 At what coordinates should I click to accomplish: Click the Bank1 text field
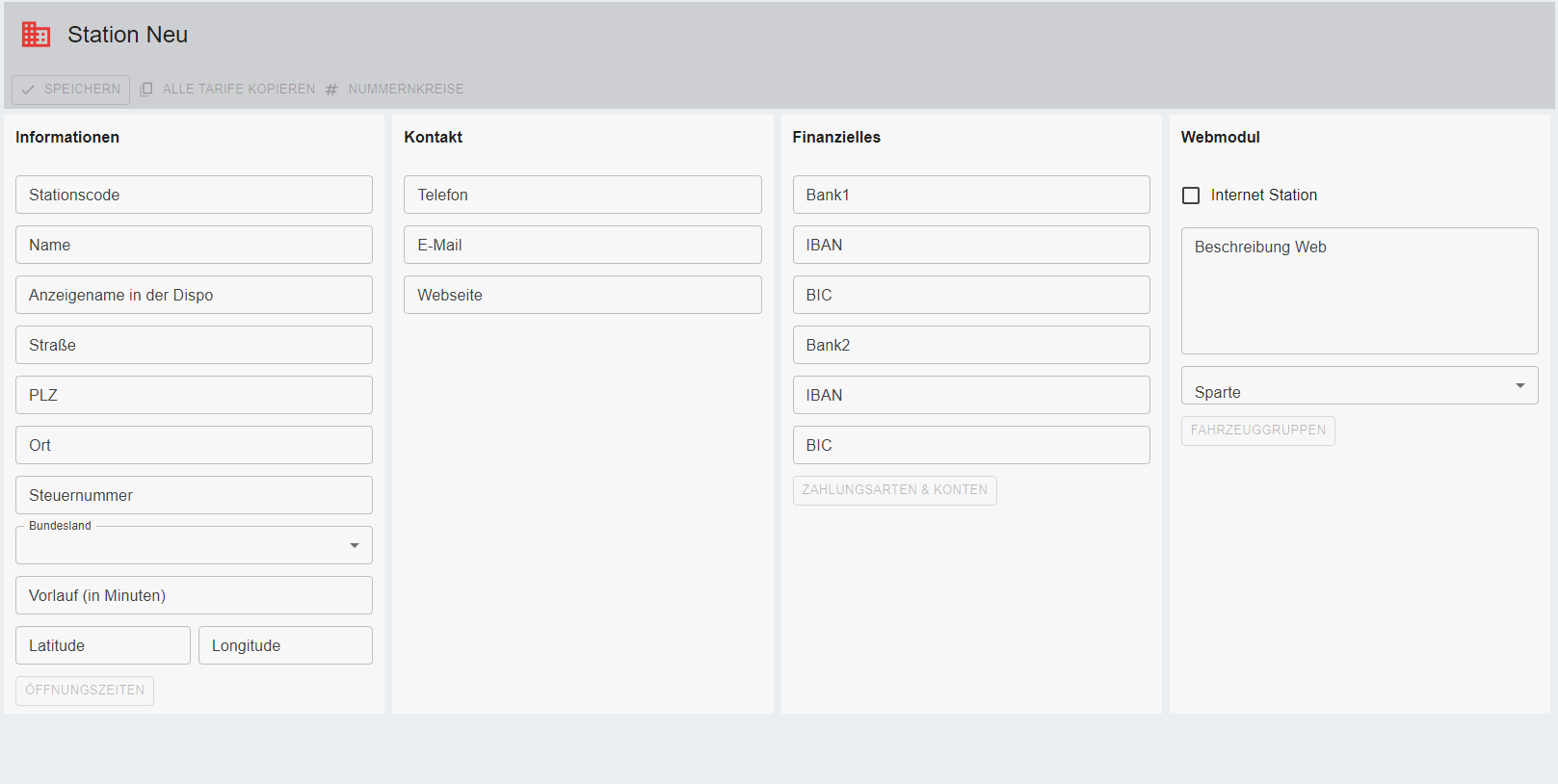[x=970, y=195]
